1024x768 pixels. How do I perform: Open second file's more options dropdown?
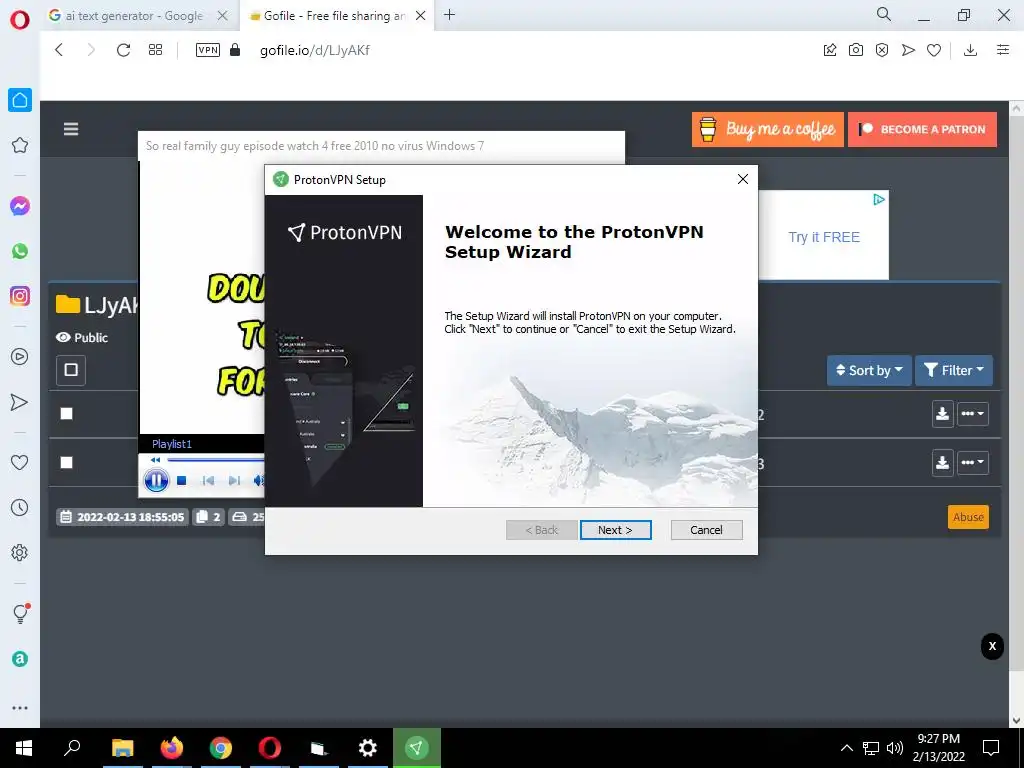click(x=972, y=462)
